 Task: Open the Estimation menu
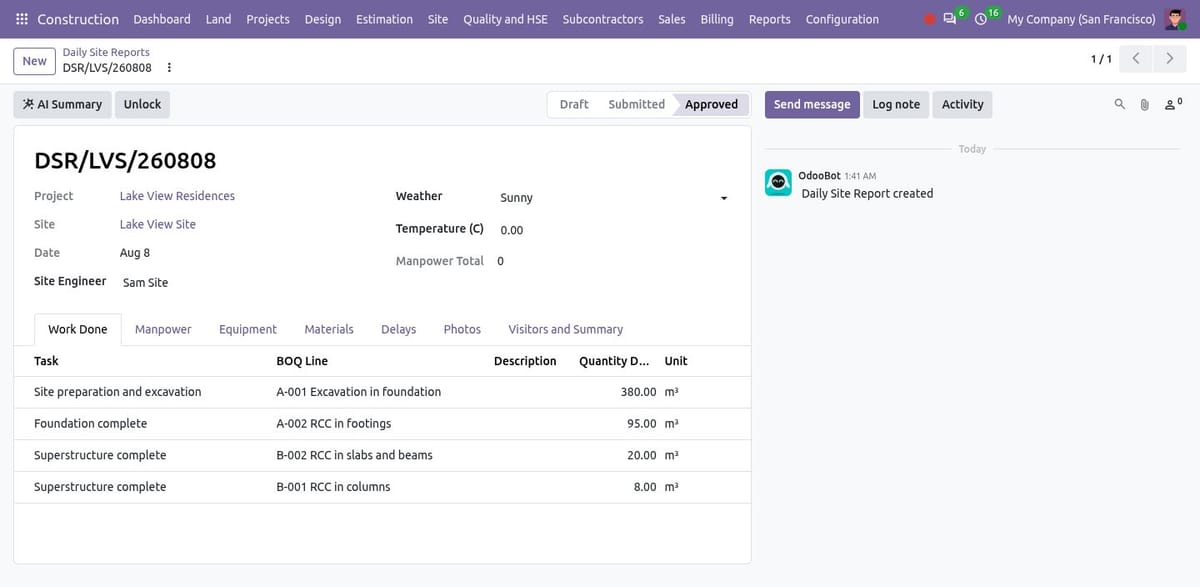coord(384,19)
